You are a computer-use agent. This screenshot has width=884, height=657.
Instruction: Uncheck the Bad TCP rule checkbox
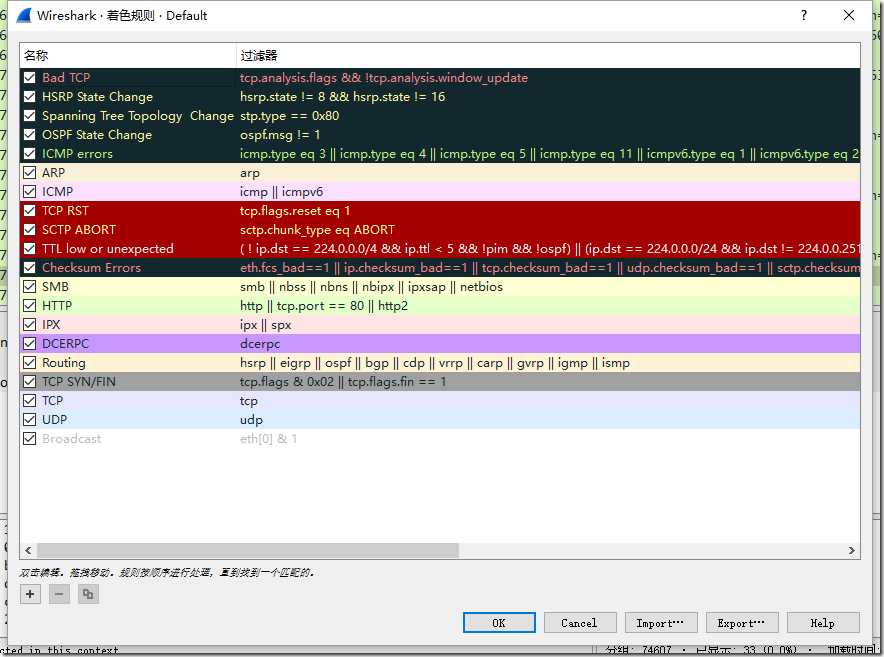click(x=30, y=78)
